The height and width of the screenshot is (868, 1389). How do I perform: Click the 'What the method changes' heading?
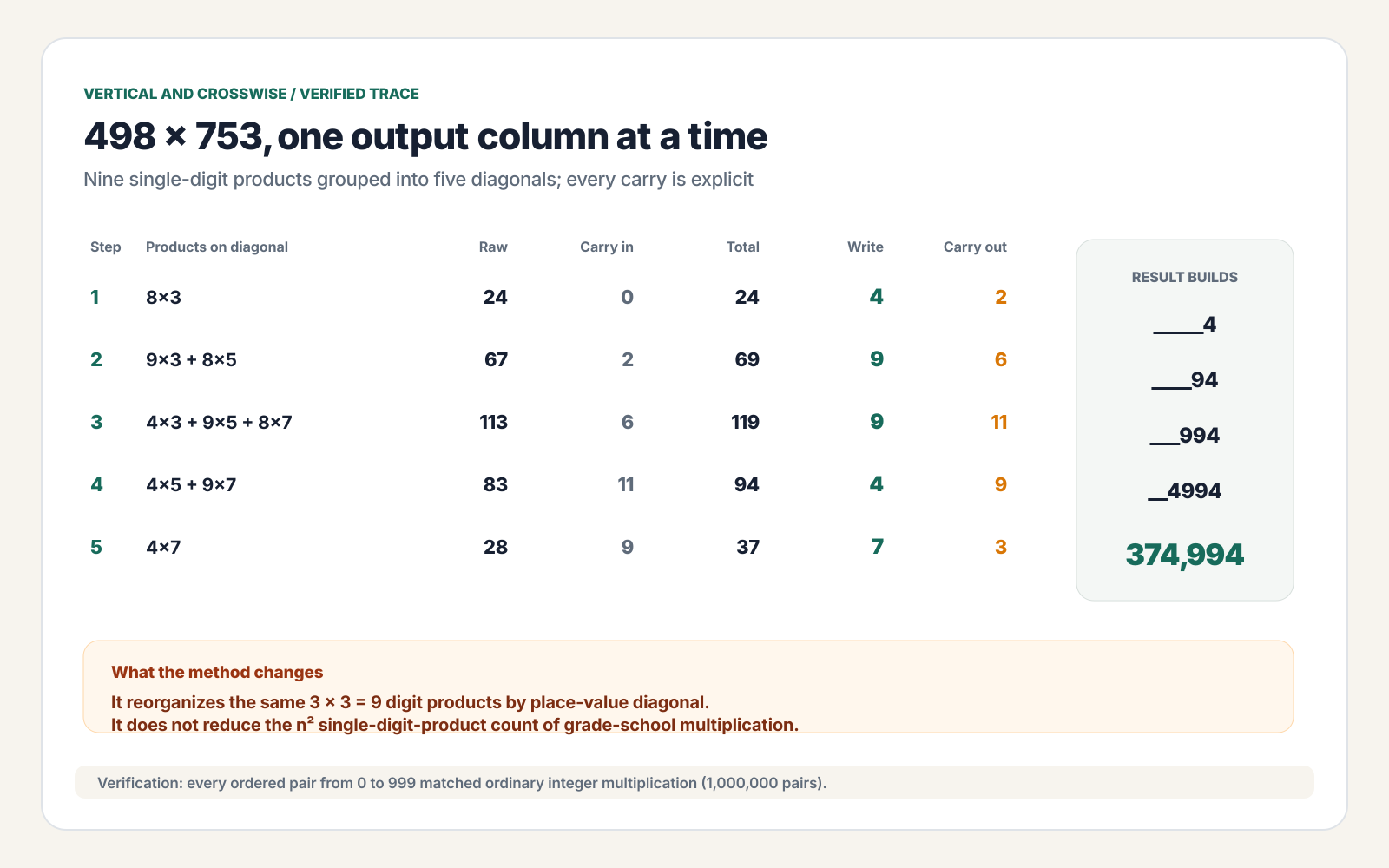[x=217, y=673]
